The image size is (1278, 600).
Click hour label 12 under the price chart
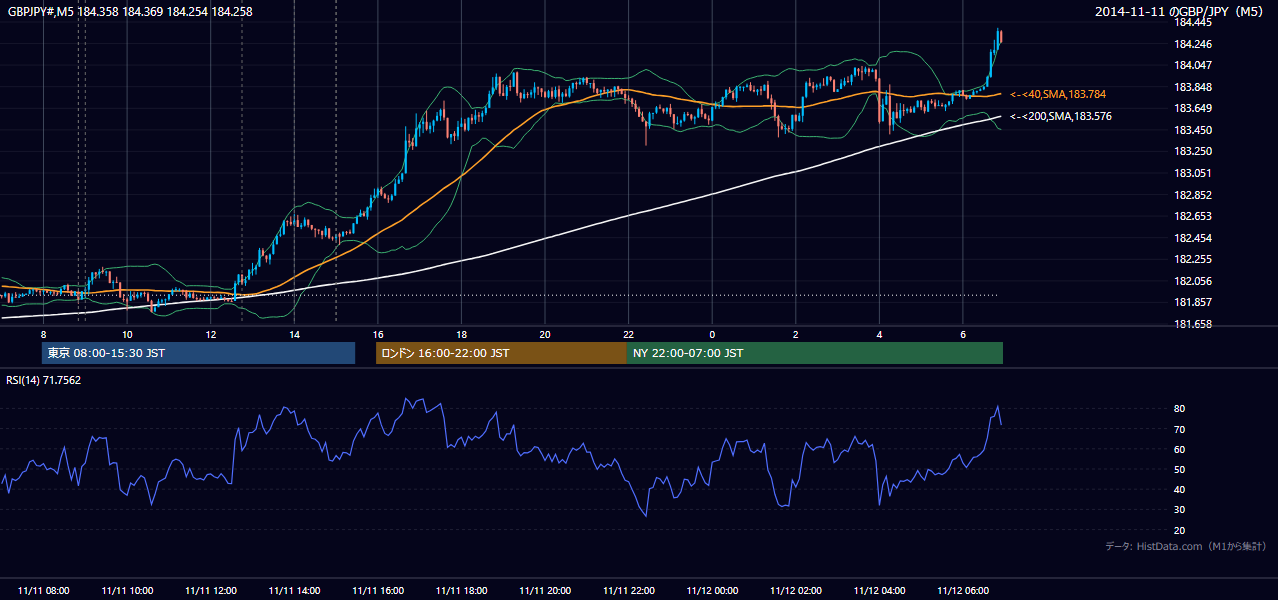tap(210, 334)
